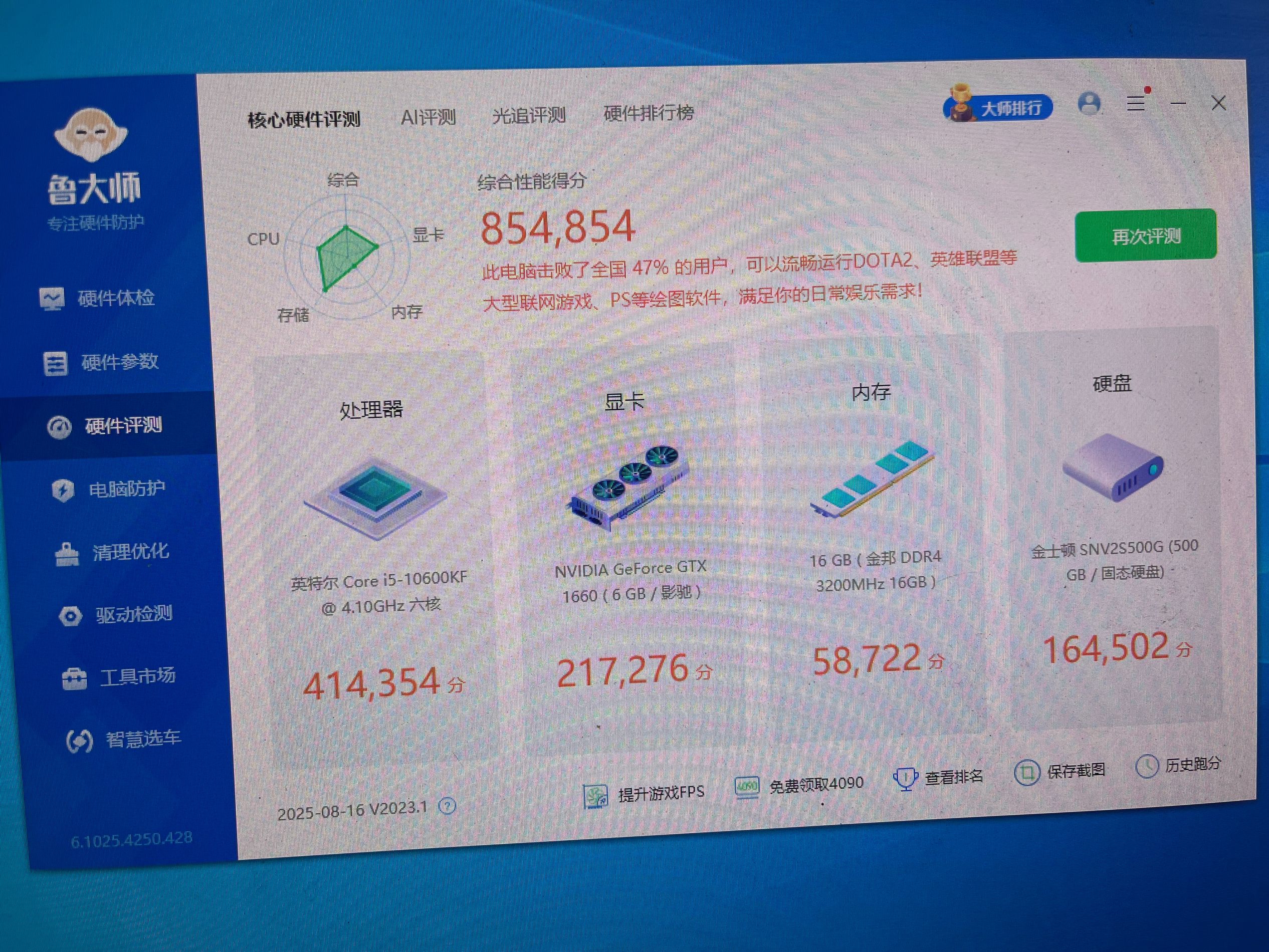
Task: Open the hamburger main menu icon
Action: (1136, 103)
